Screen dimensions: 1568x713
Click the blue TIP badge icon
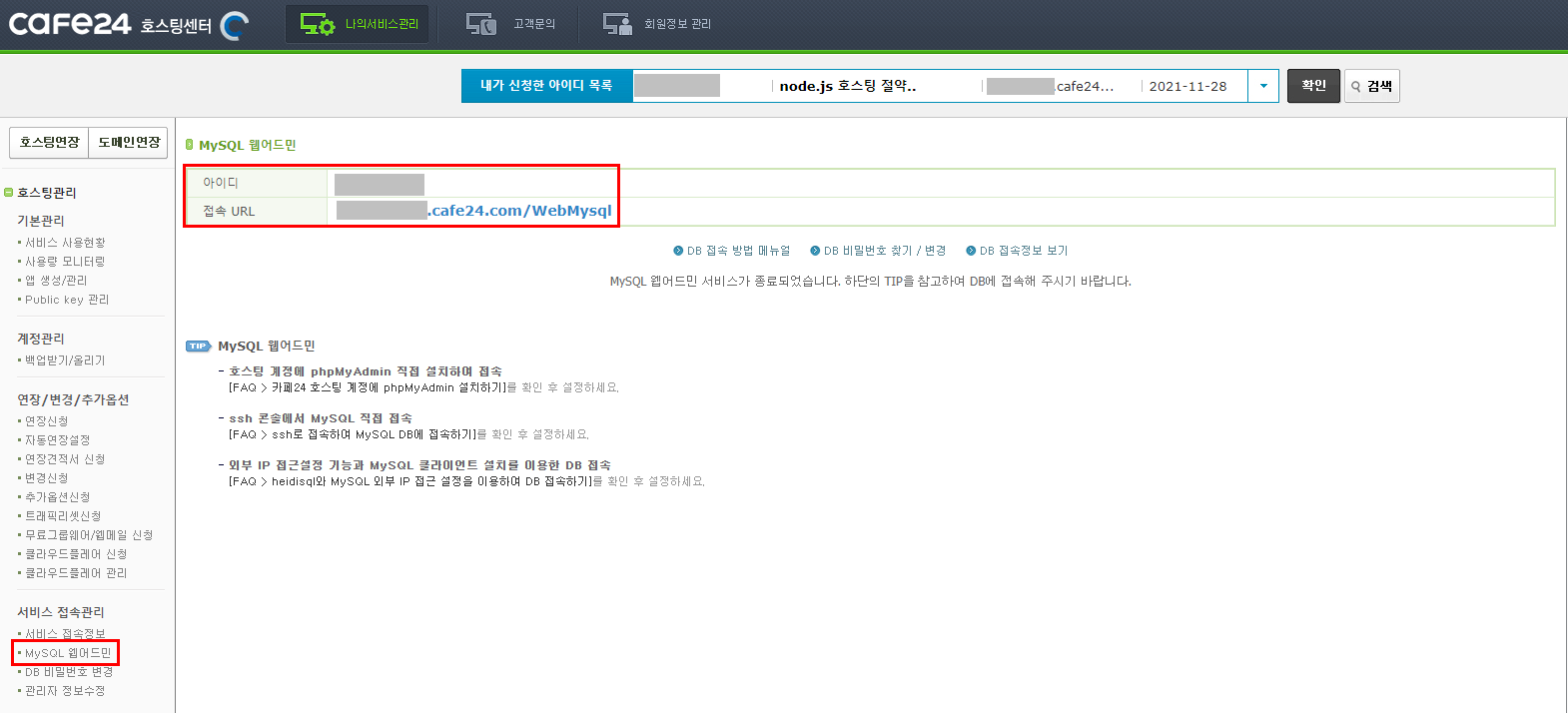[x=199, y=347]
